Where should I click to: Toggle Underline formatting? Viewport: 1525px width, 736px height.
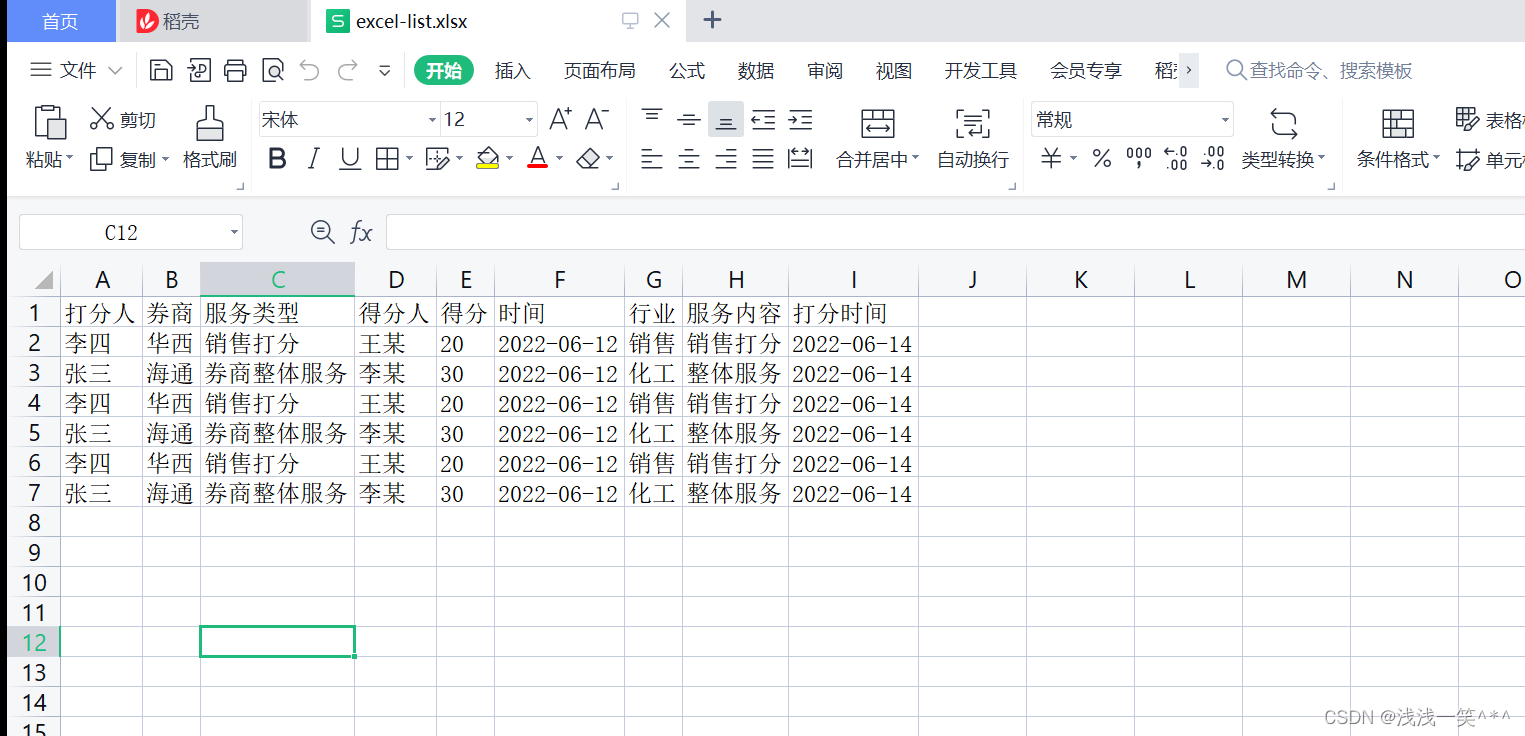(349, 158)
